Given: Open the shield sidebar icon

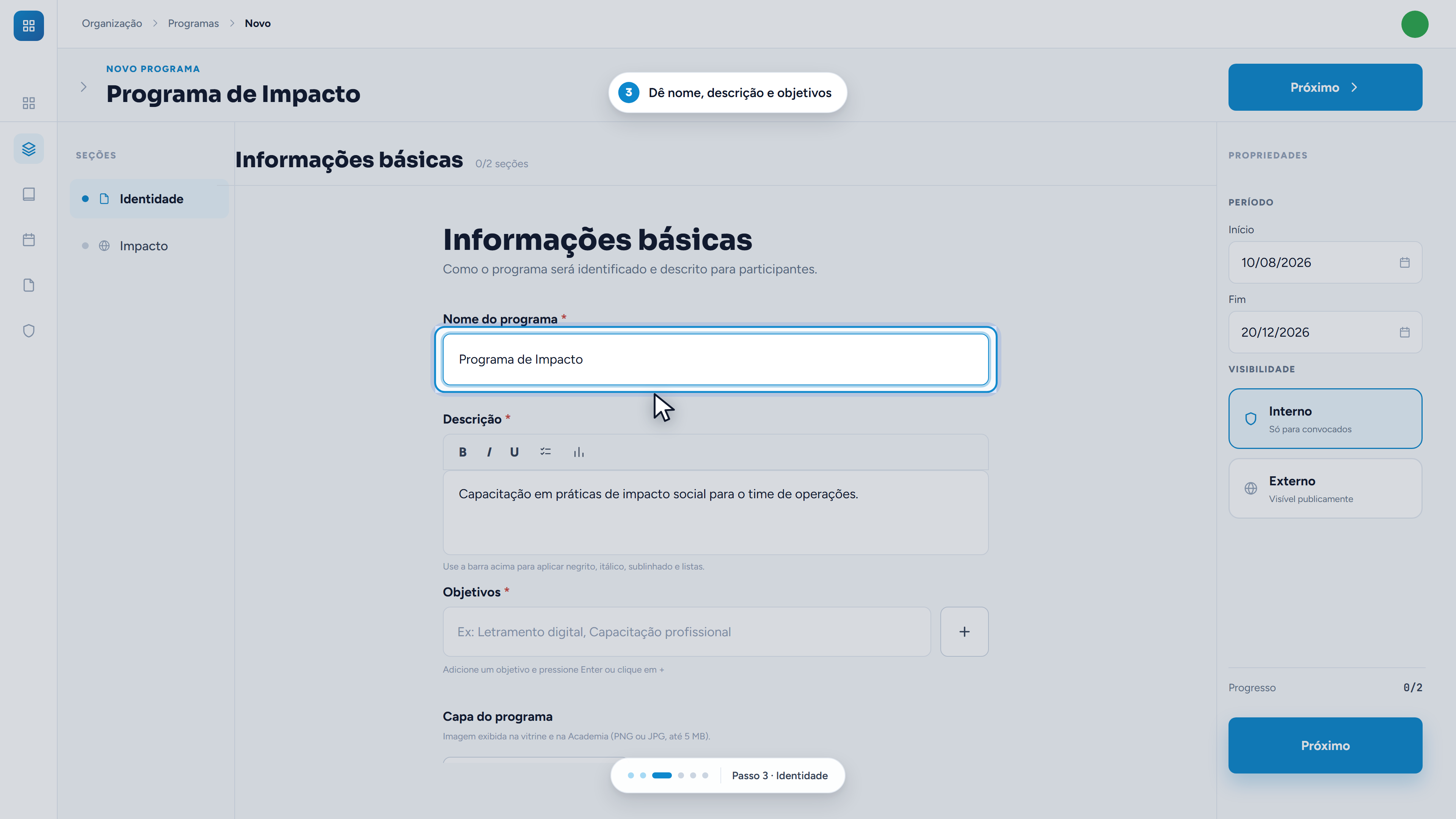Looking at the screenshot, I should coord(28,331).
